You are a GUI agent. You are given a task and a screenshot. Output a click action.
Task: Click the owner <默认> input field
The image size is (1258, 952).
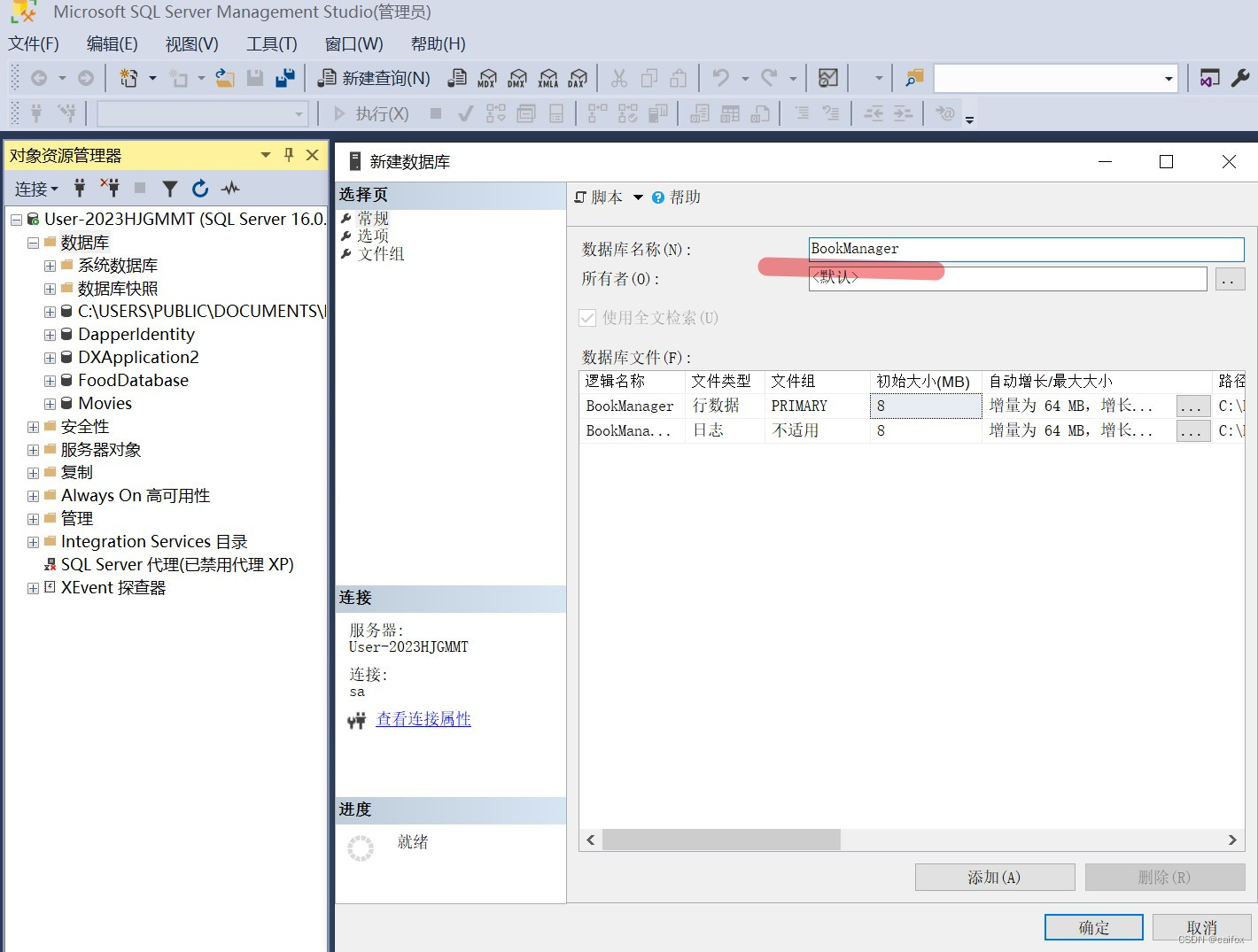tap(1007, 279)
